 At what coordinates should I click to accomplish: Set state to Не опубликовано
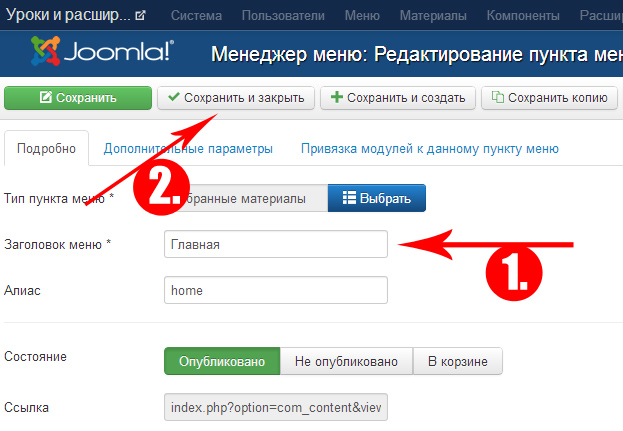point(347,361)
